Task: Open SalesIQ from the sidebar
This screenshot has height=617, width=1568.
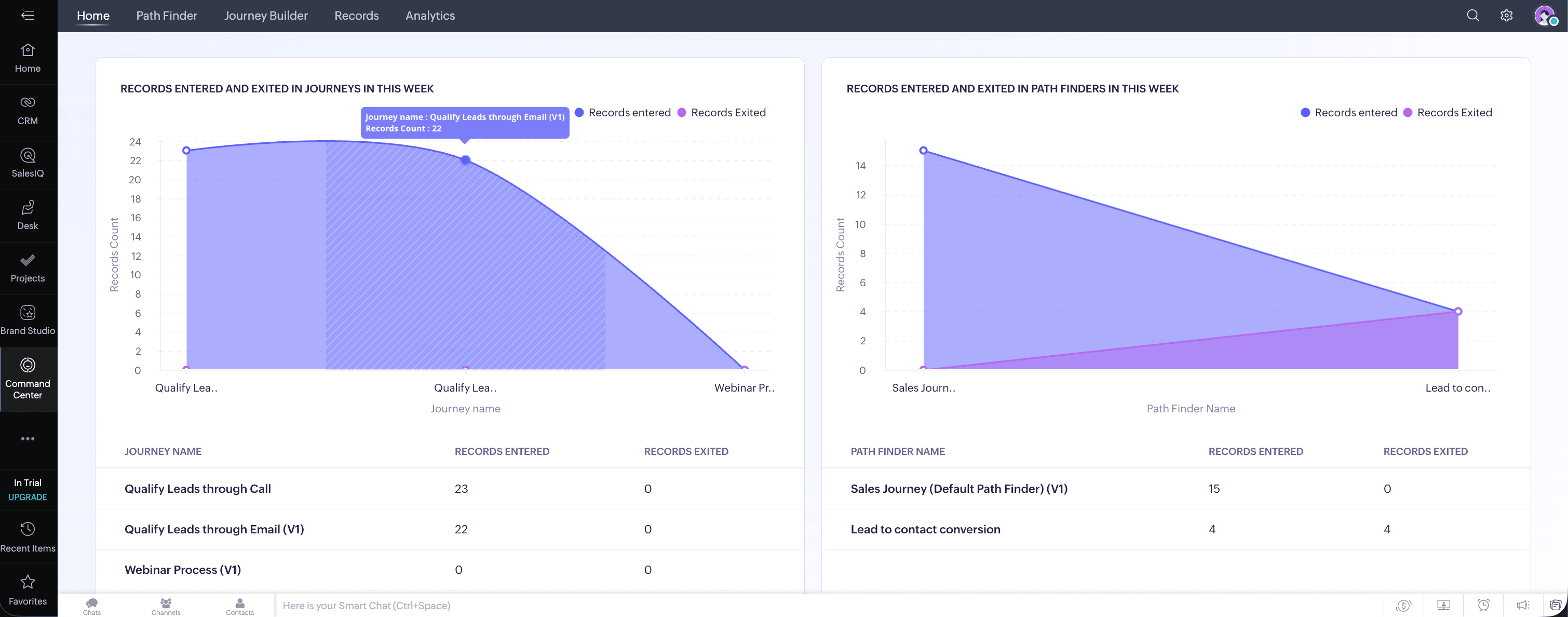Action: [x=28, y=163]
